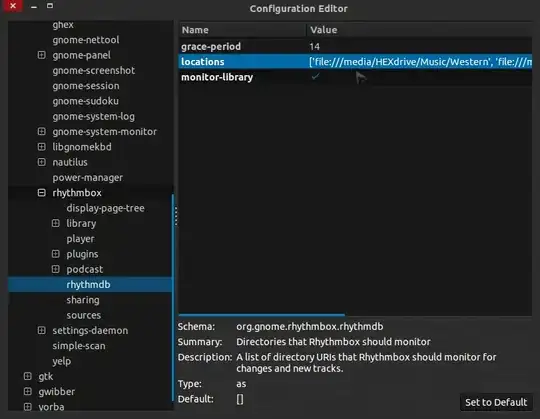The width and height of the screenshot is (540, 419).
Task: Expand the libgnomekbd node
Action: (42, 147)
